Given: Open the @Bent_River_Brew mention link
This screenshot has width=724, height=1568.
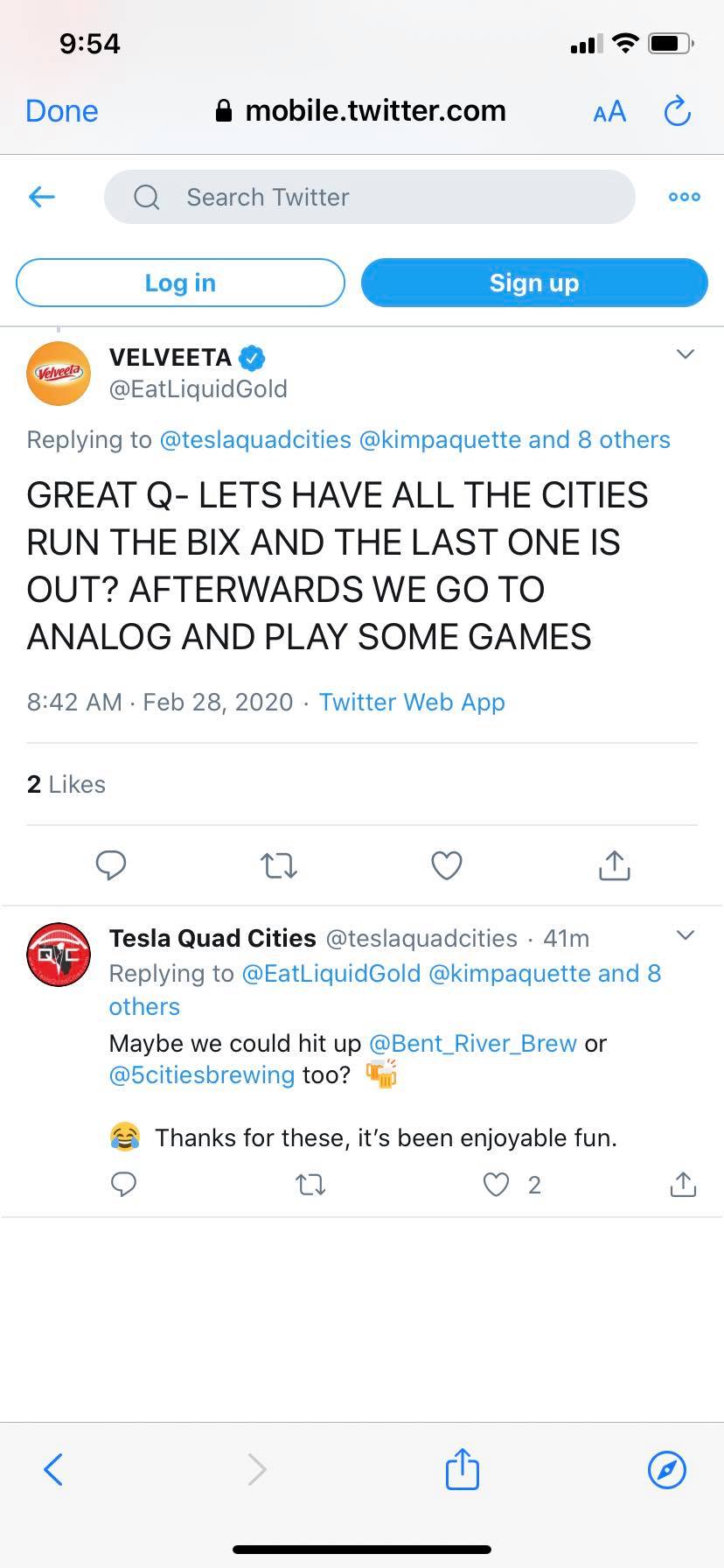Looking at the screenshot, I should click(473, 1043).
